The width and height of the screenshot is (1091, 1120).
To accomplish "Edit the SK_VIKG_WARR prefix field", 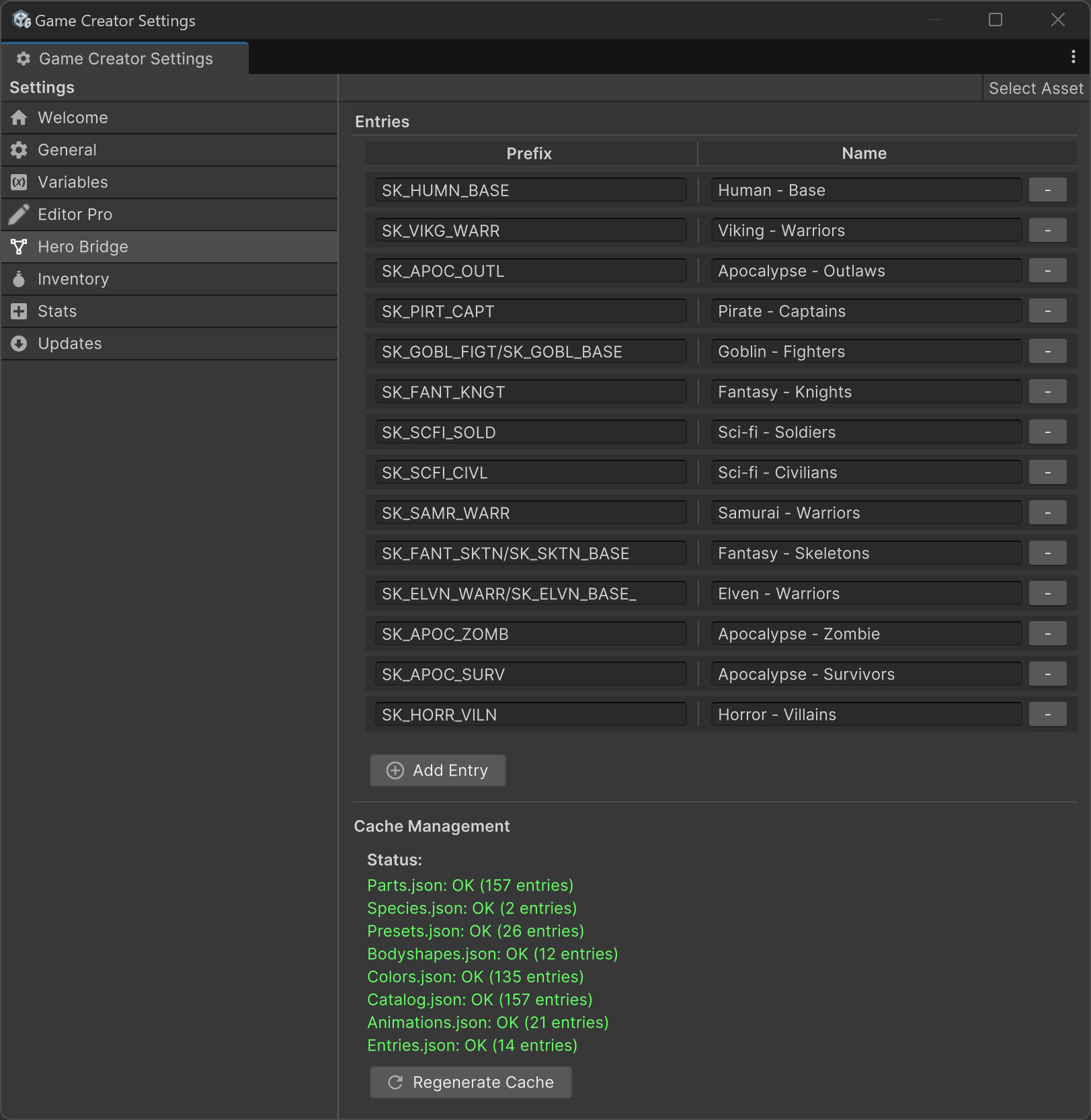I will [530, 231].
